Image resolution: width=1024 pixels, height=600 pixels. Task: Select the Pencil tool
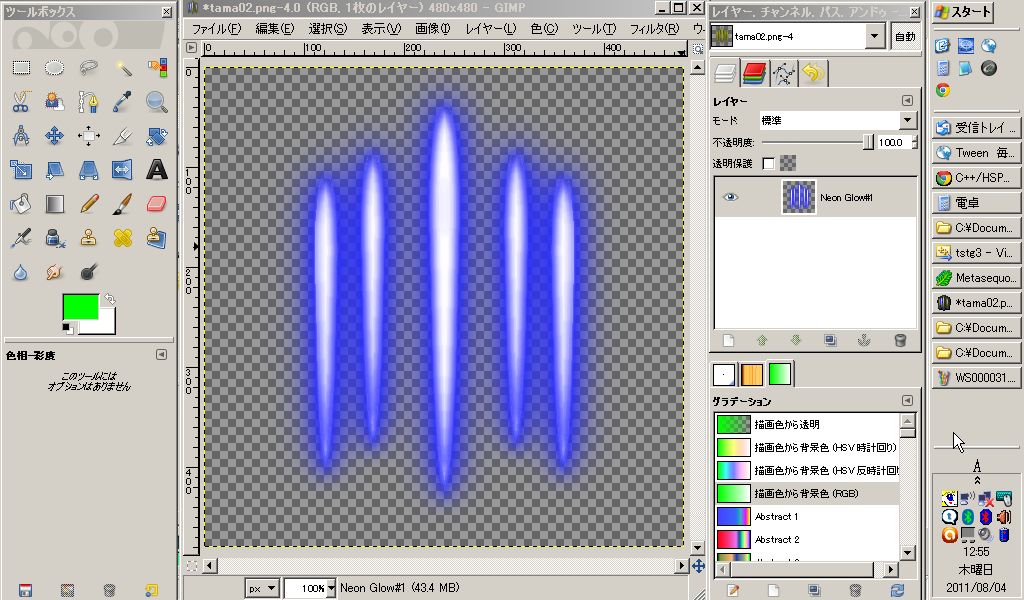(89, 204)
